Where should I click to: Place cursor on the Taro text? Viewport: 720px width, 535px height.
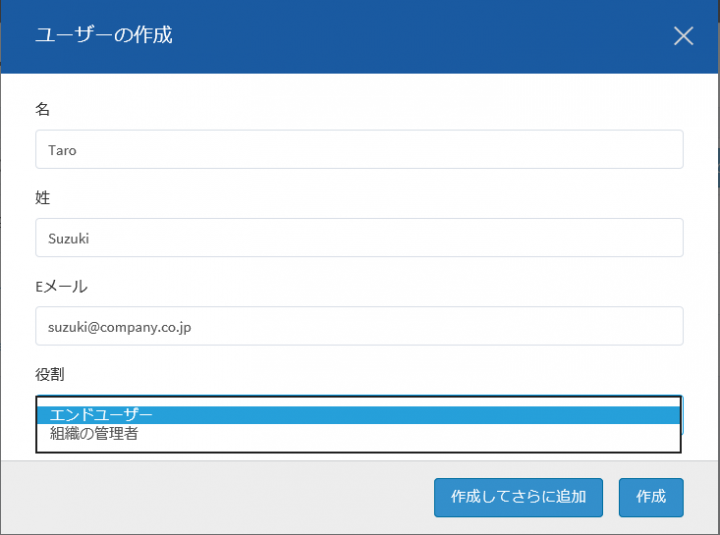click(62, 149)
